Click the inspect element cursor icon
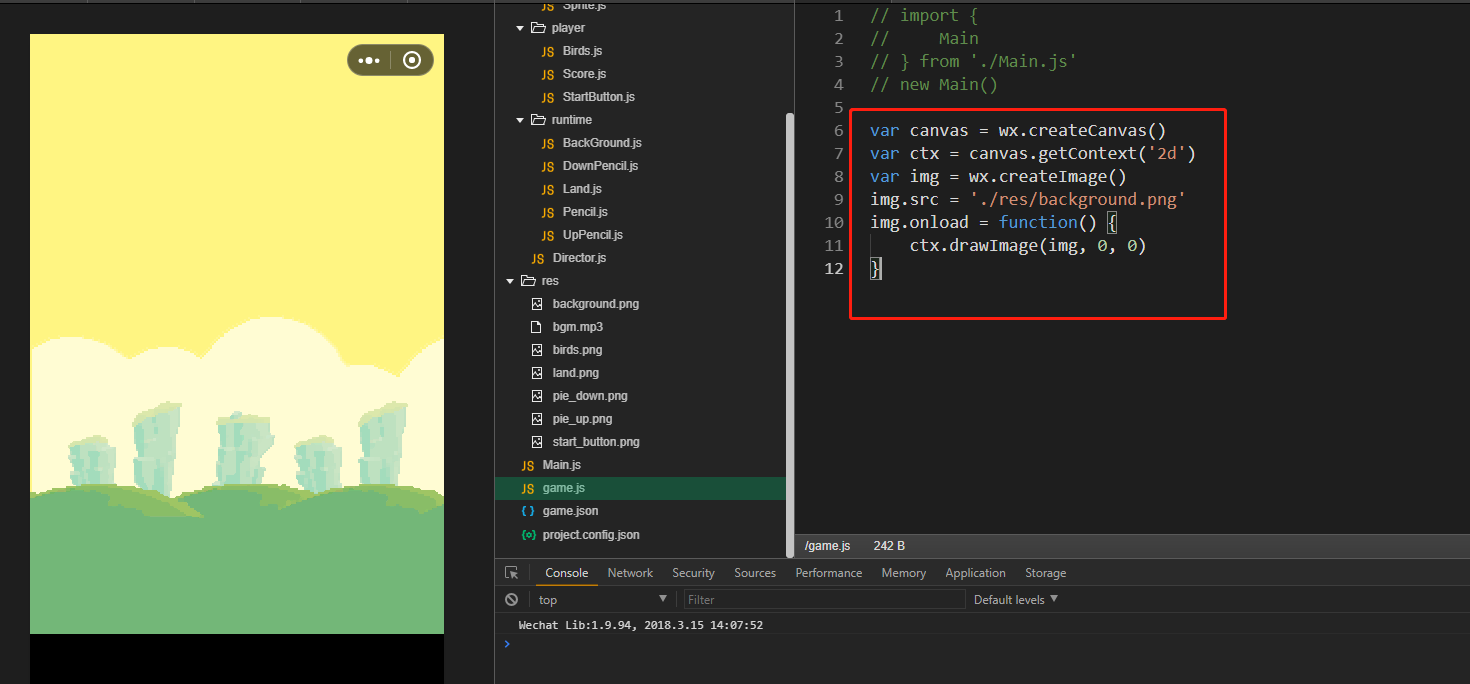 (x=512, y=573)
